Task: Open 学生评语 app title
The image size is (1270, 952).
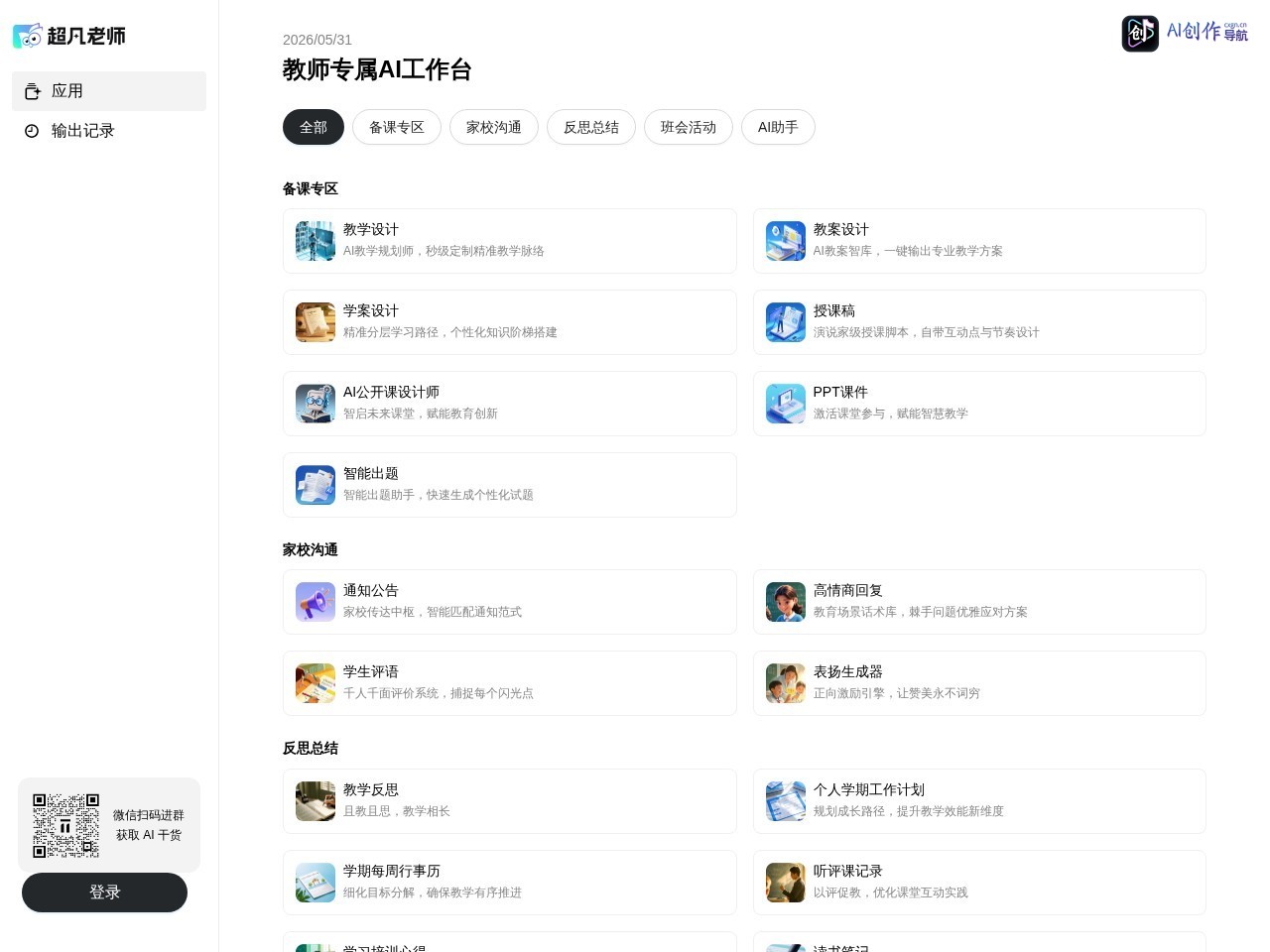Action: [x=371, y=671]
